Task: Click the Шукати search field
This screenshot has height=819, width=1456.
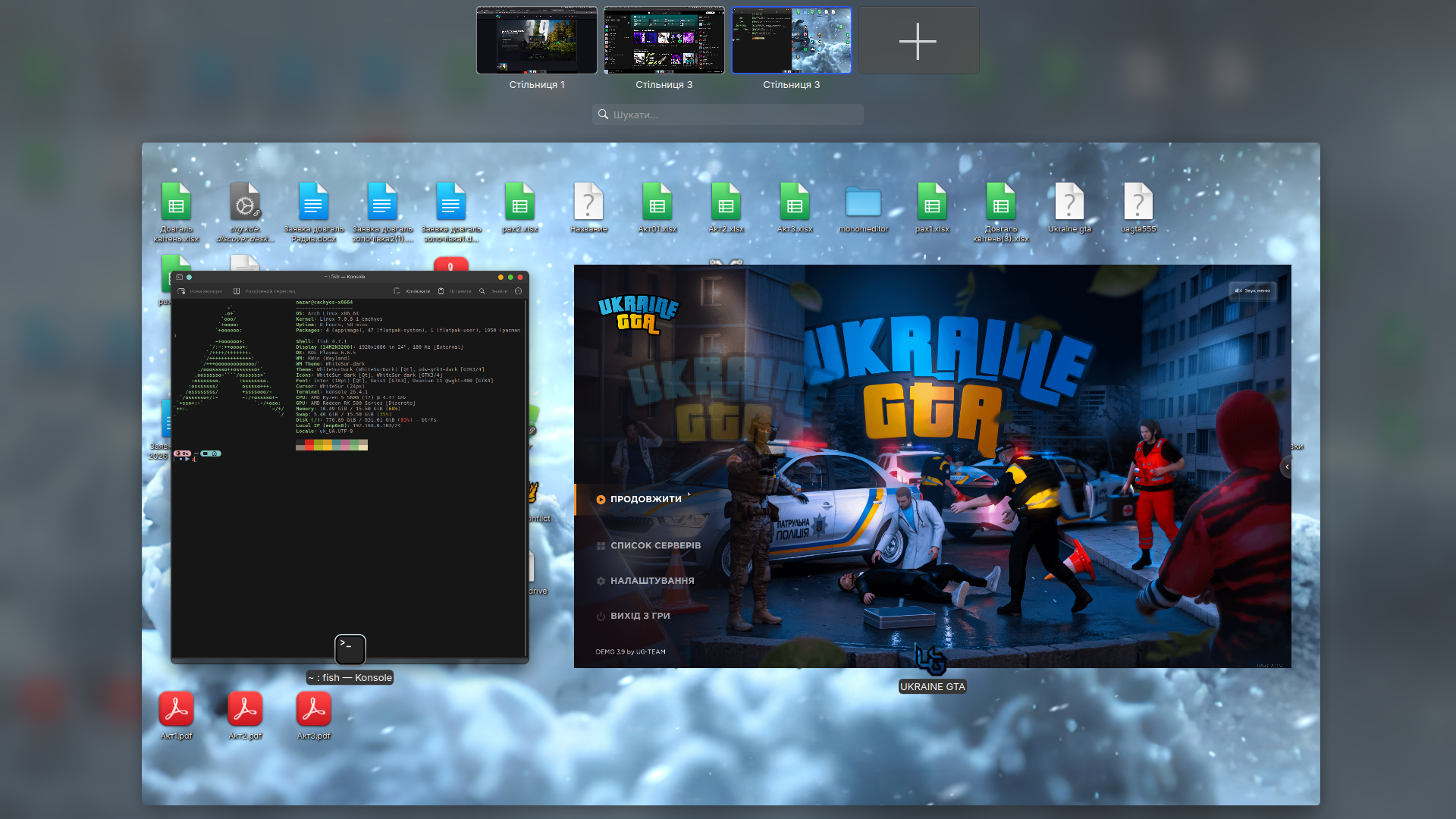Action: (728, 115)
